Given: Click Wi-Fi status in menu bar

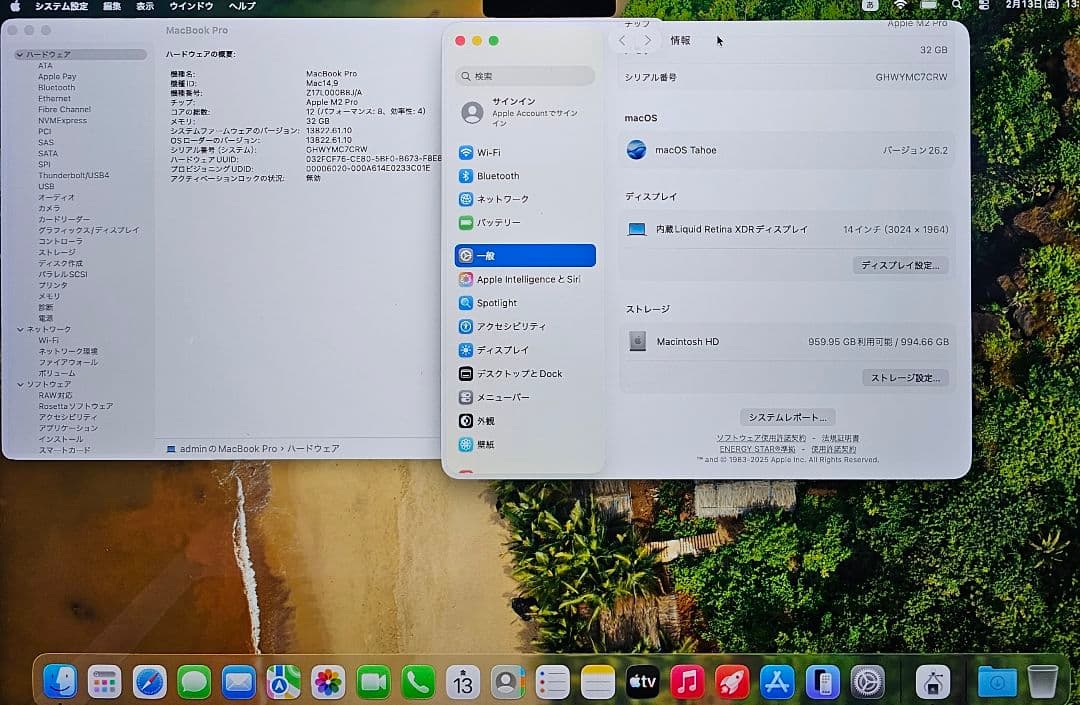Looking at the screenshot, I should [900, 6].
